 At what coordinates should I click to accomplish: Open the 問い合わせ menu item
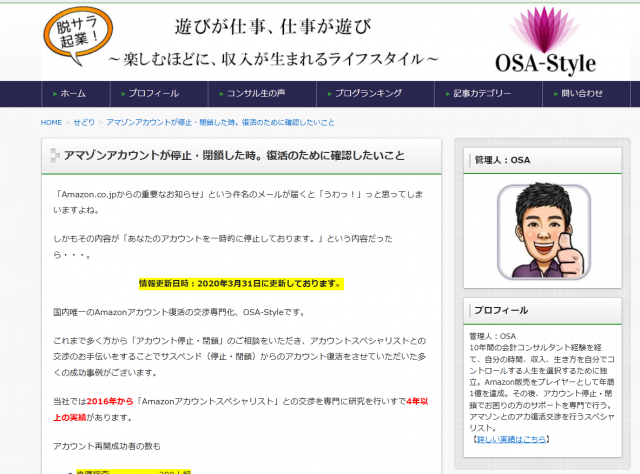[587, 93]
